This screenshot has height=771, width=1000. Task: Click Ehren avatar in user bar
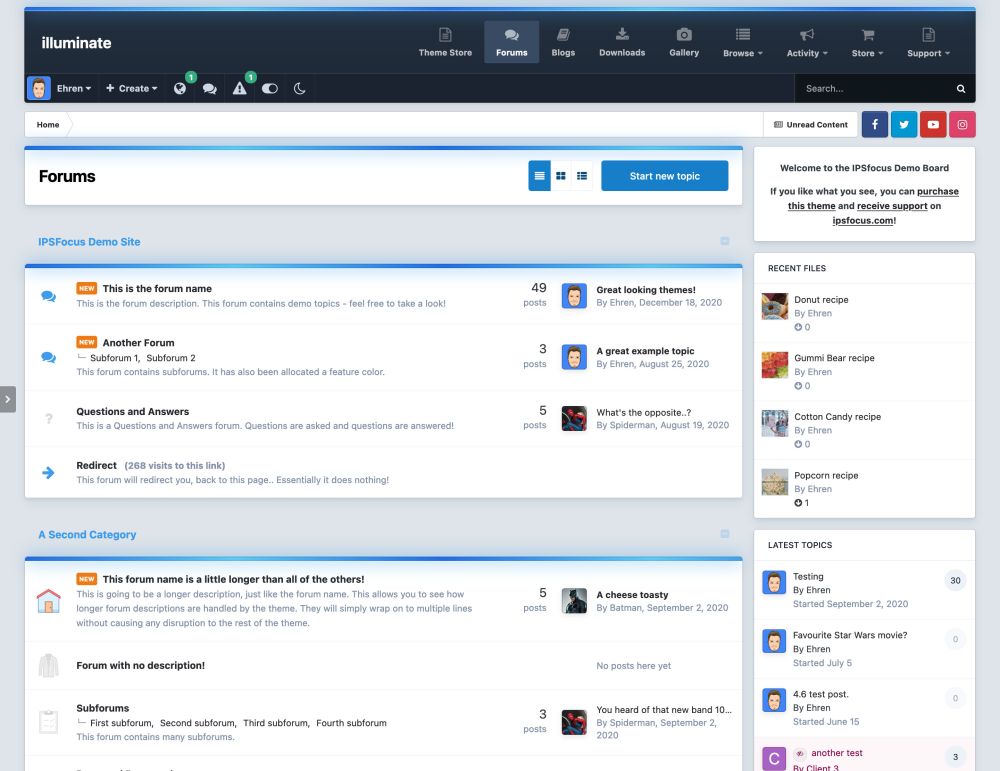point(38,88)
